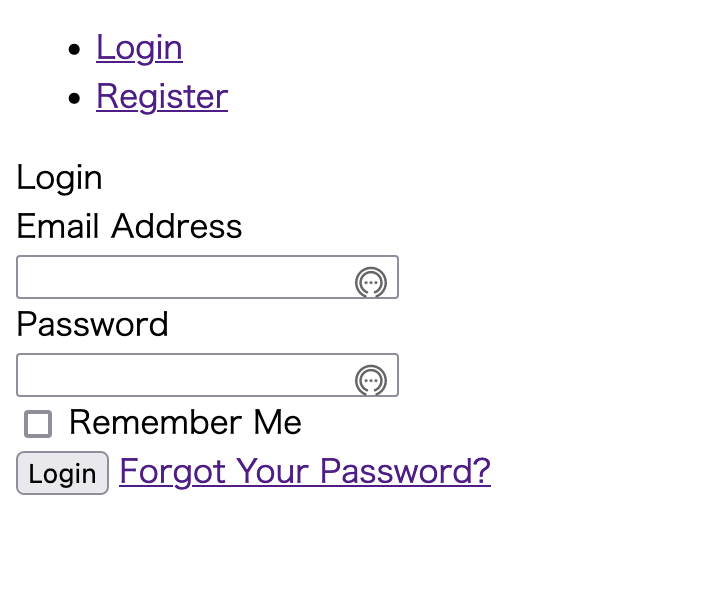Click the password manager icon in the password field

[x=371, y=380]
